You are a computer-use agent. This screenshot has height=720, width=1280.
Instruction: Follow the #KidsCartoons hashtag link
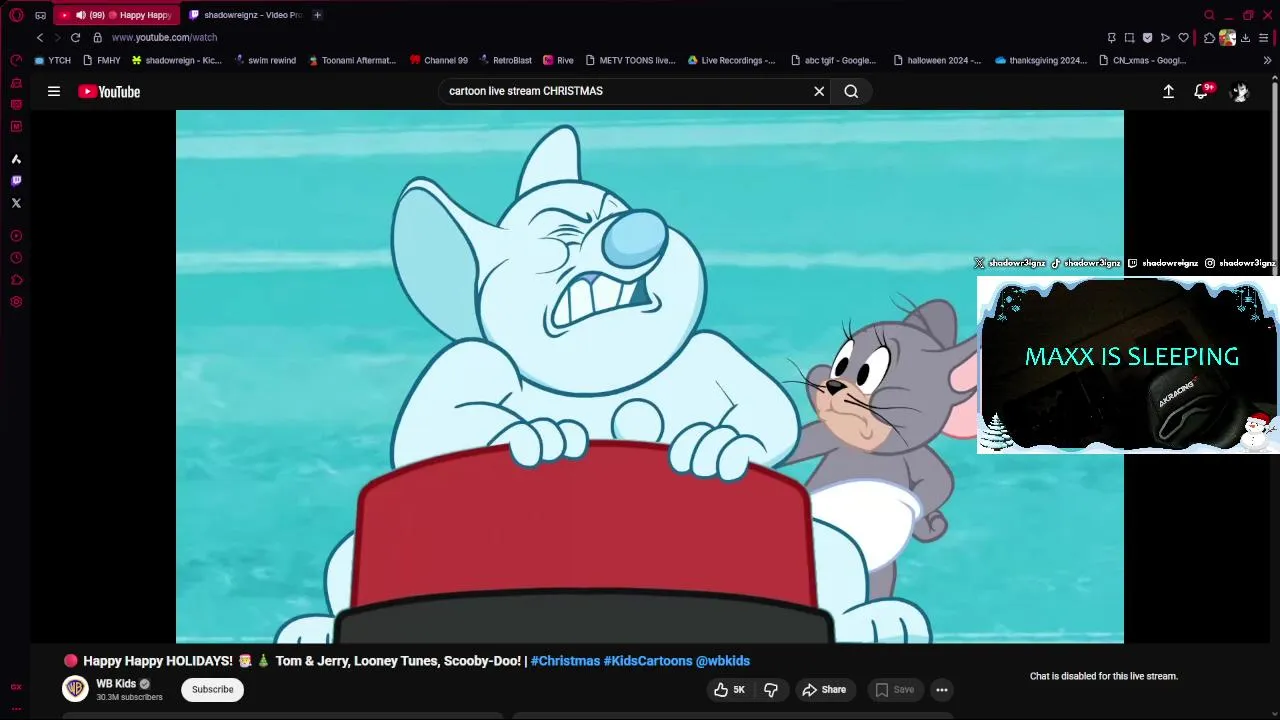648,661
